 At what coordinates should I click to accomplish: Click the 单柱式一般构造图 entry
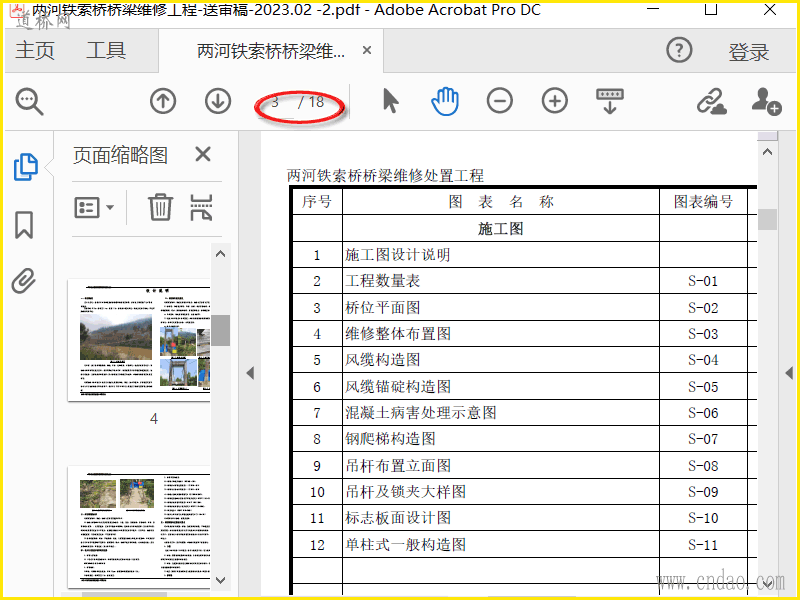coord(406,544)
